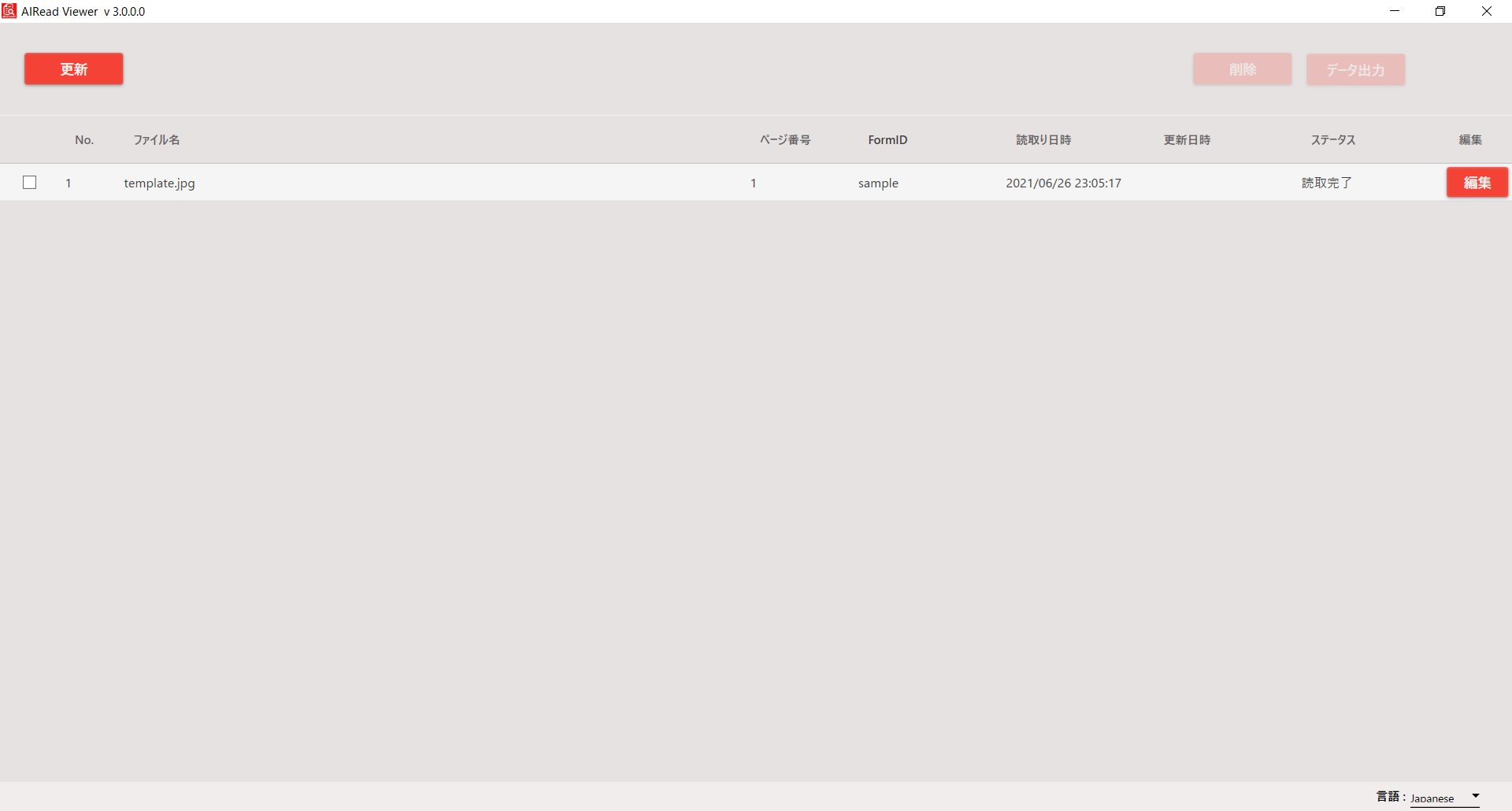Image resolution: width=1512 pixels, height=811 pixels.
Task: Click the sample FormID entry
Action: pos(878,183)
